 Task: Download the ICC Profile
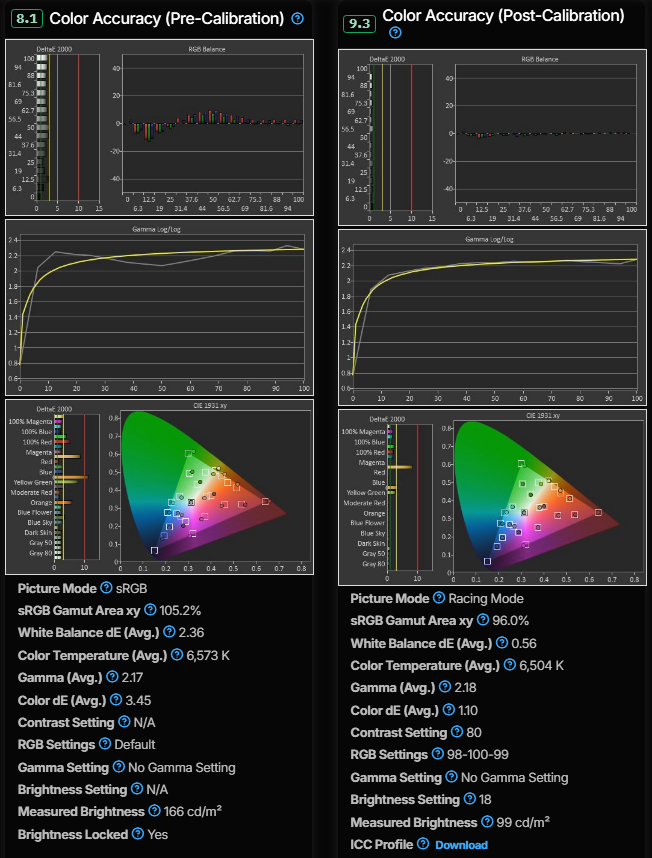[461, 845]
